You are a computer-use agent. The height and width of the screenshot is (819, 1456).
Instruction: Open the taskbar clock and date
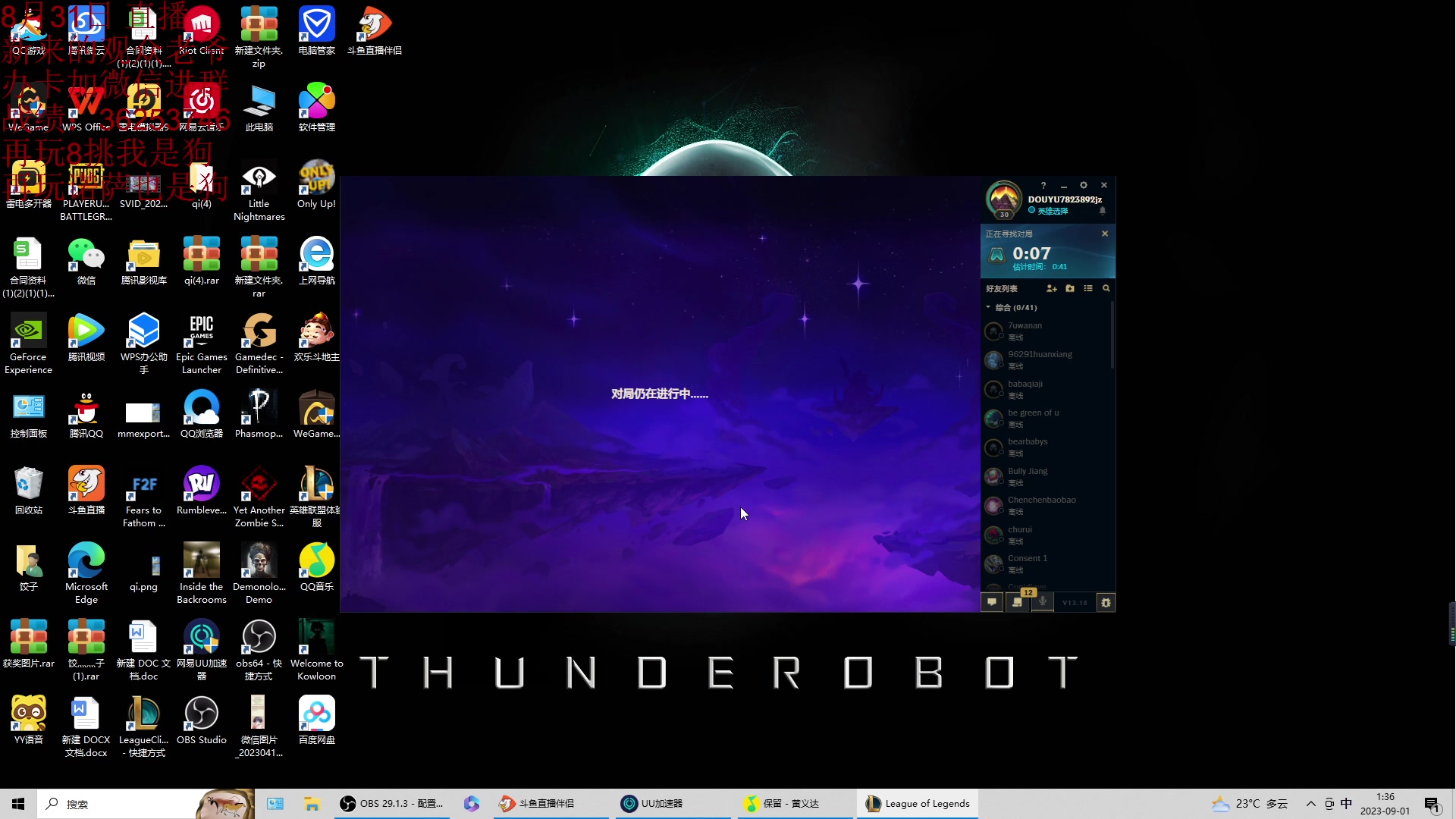[x=1385, y=804]
